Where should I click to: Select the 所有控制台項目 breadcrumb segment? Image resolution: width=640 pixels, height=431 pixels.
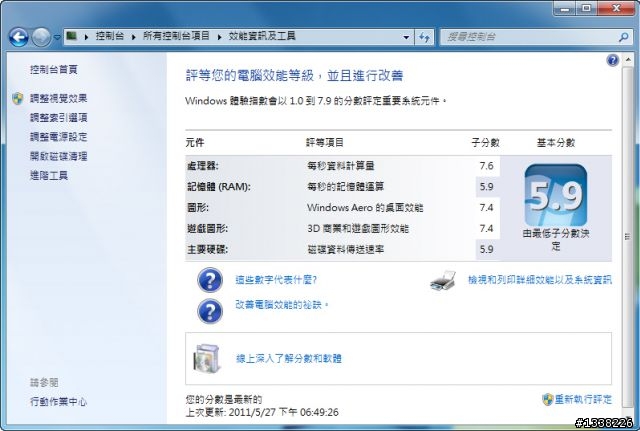[176, 36]
